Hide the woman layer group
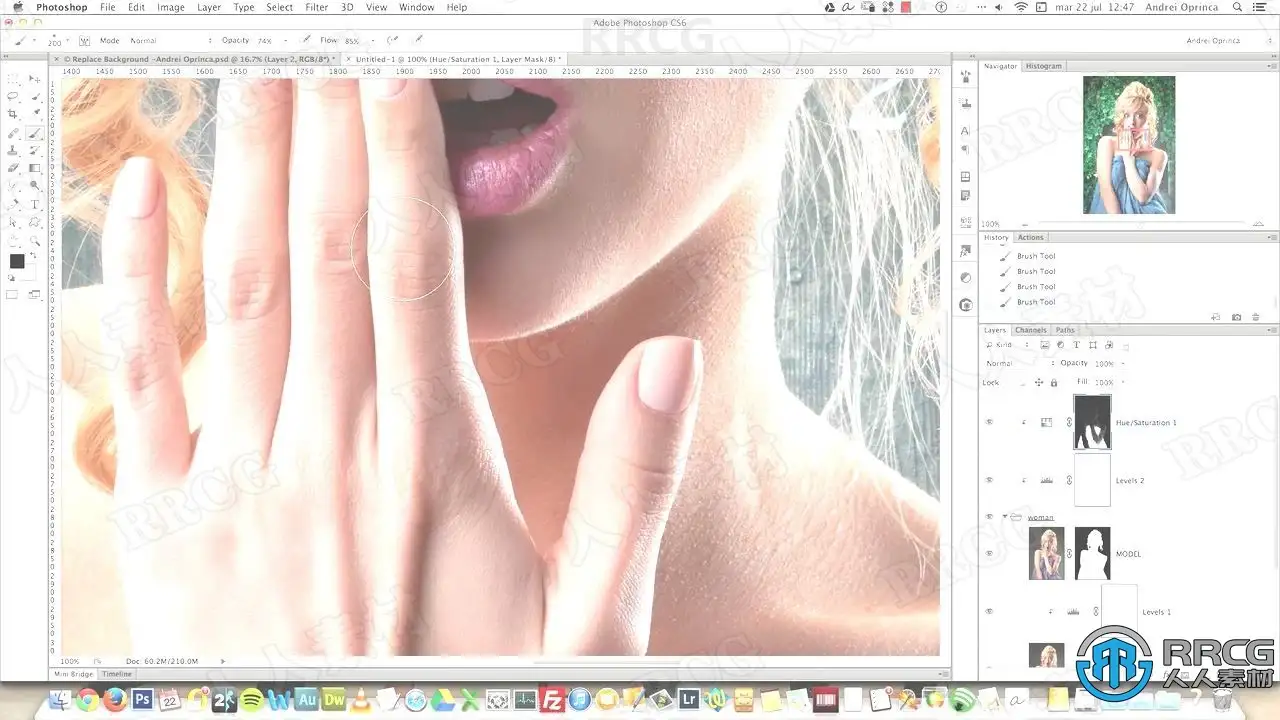 (989, 517)
